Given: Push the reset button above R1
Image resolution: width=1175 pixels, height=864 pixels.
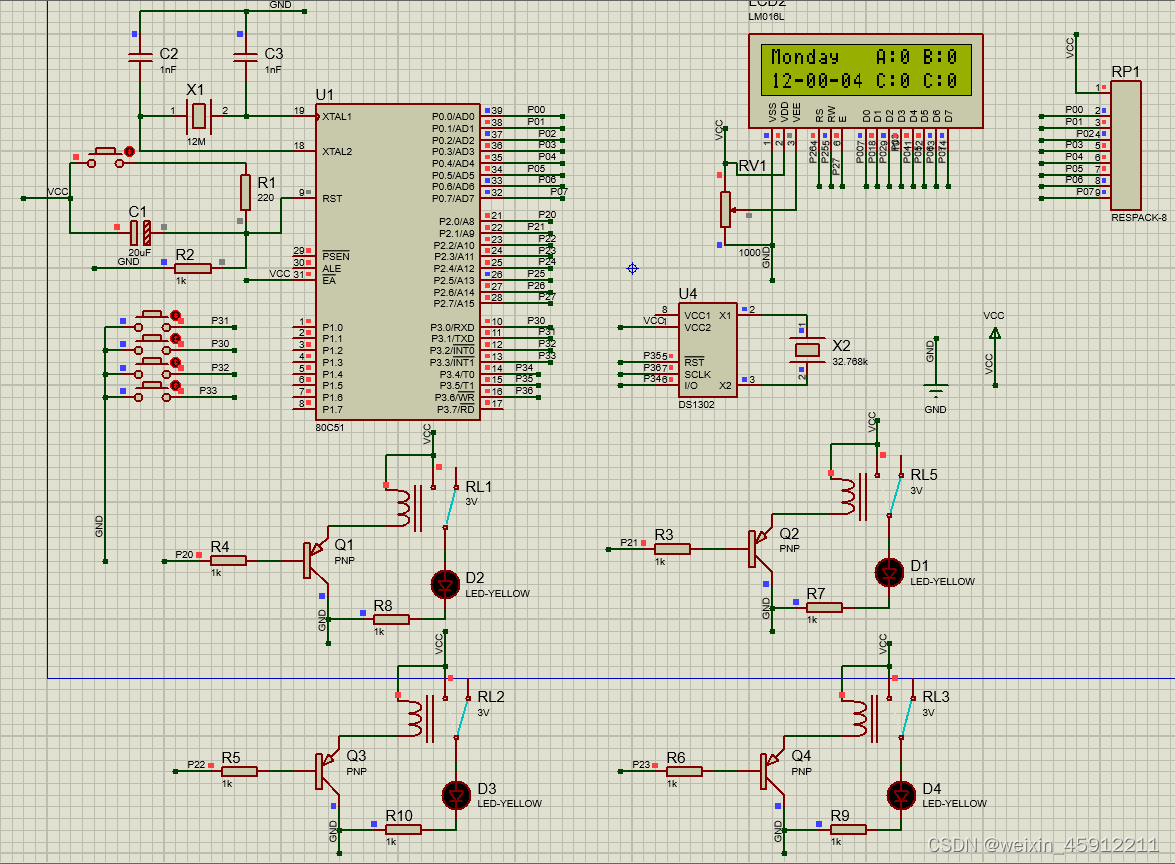Looking at the screenshot, I should tap(106, 157).
